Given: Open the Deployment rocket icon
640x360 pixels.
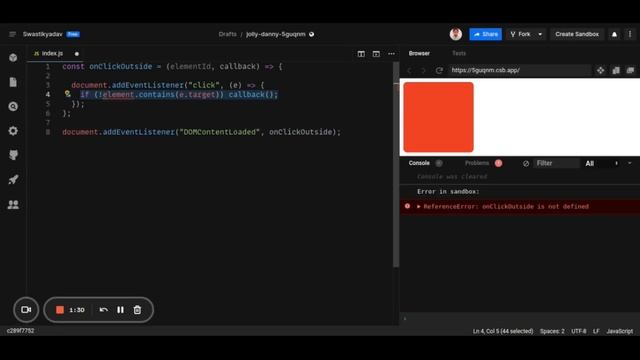Looking at the screenshot, I should point(13,180).
